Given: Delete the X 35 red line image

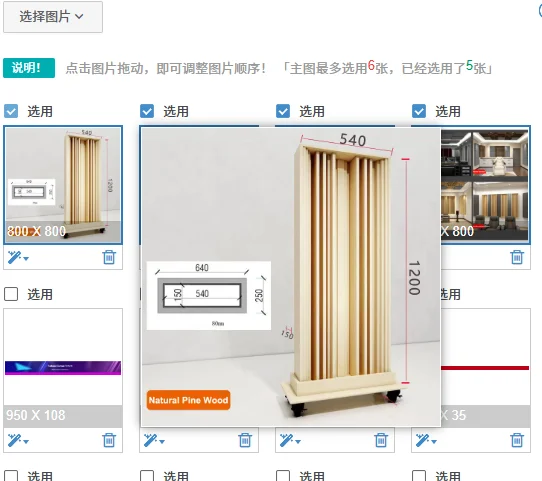Looking at the screenshot, I should coord(517,440).
